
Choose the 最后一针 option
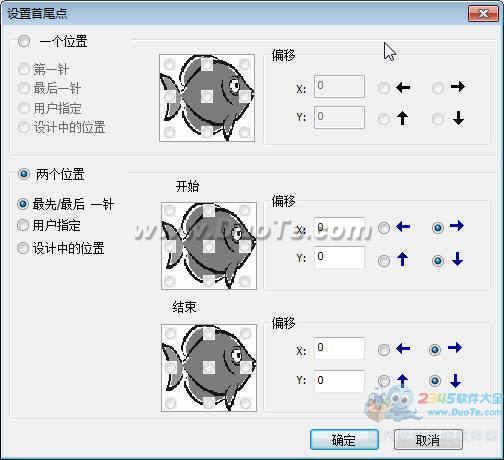coord(24,88)
